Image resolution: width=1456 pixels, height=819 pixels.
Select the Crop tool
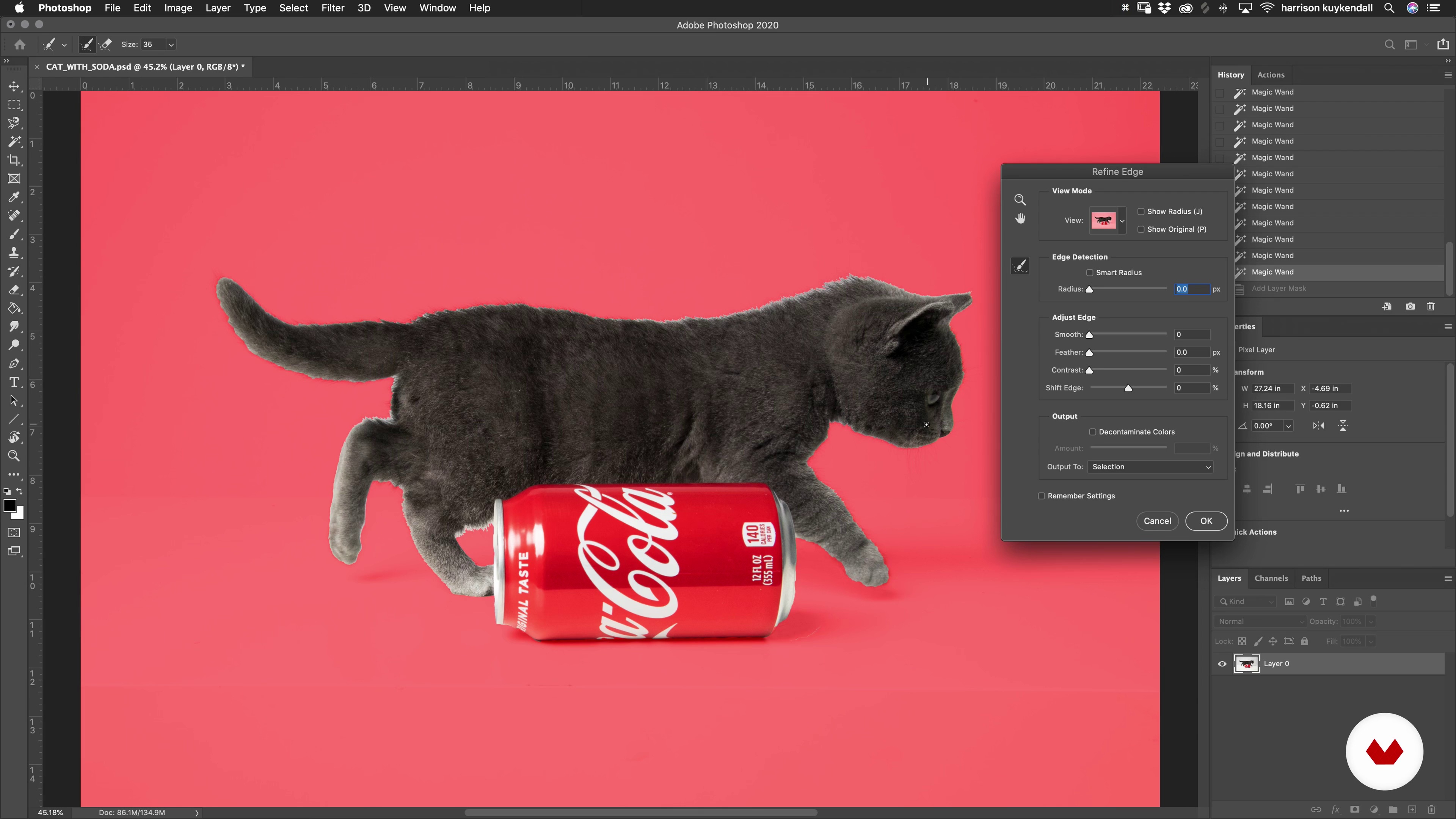(x=14, y=160)
